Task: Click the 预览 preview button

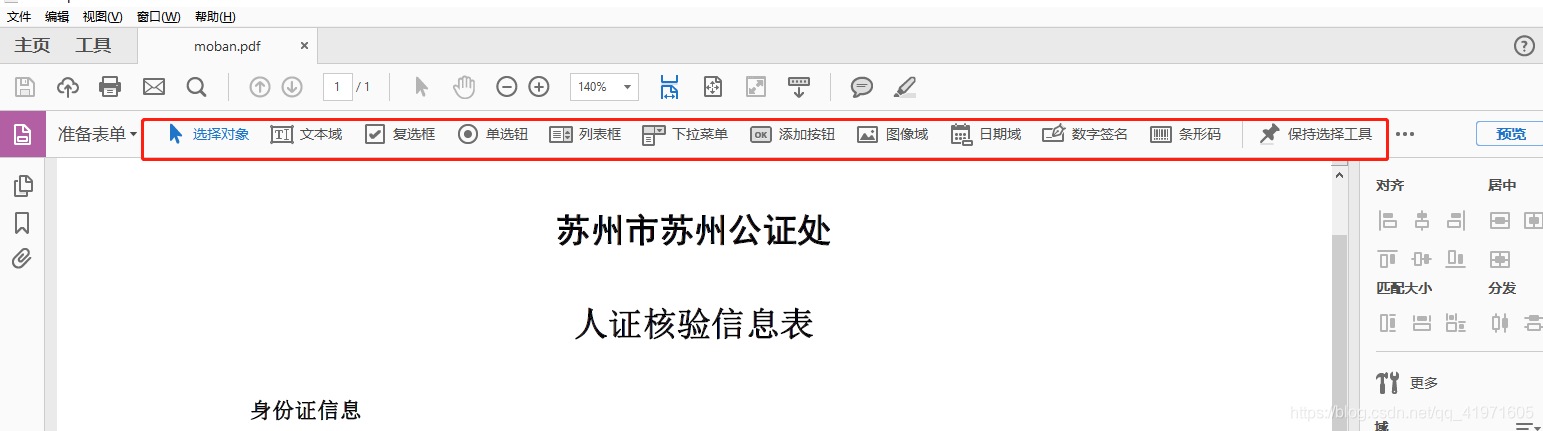Action: coord(1510,134)
